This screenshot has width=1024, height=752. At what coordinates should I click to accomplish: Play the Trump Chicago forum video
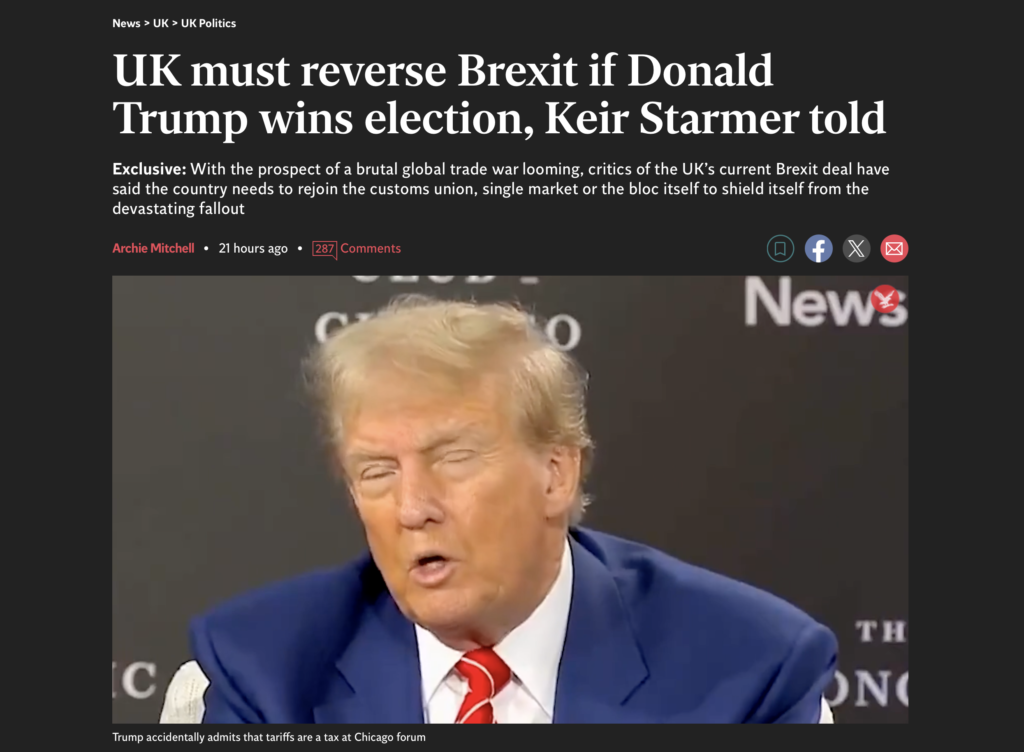coord(510,499)
